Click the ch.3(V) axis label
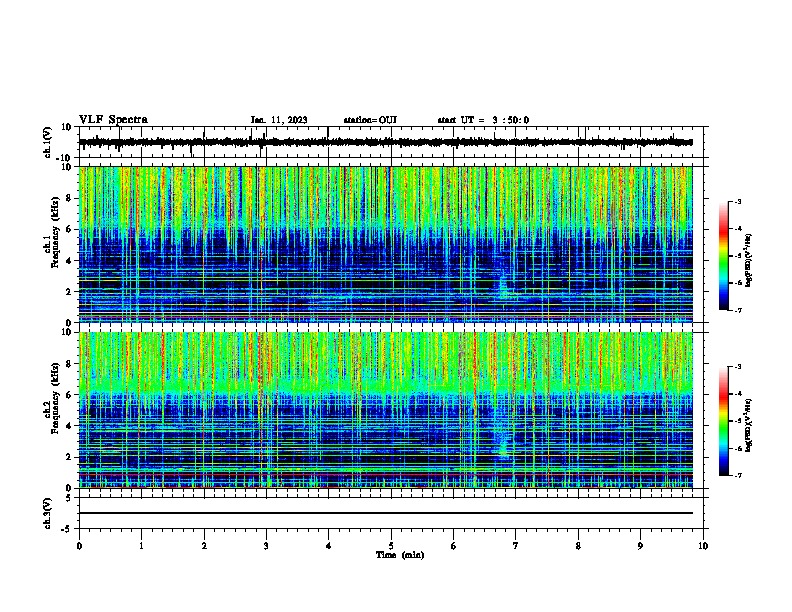 (x=48, y=513)
